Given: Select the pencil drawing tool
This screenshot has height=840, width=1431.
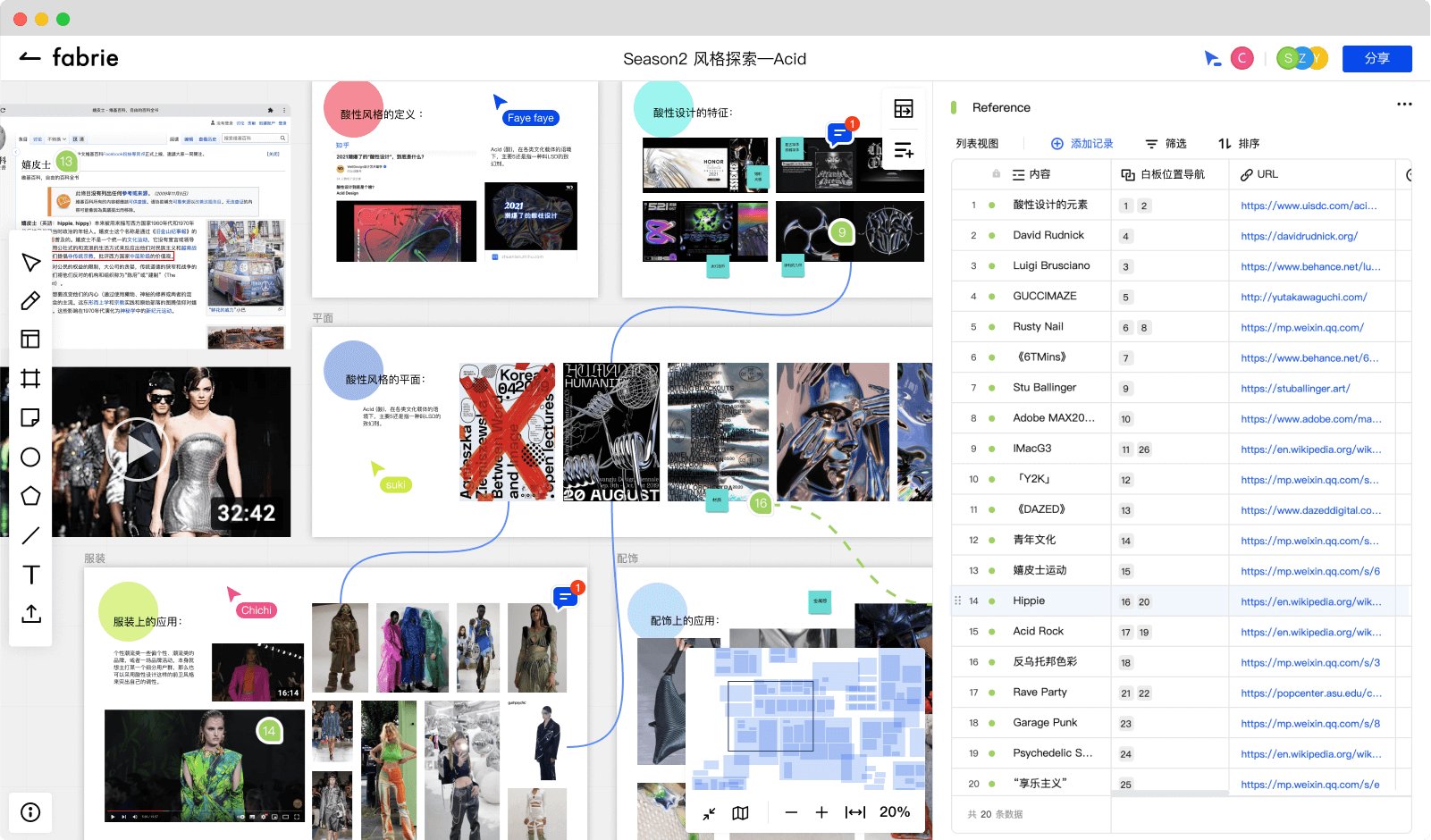Looking at the screenshot, I should [30, 301].
